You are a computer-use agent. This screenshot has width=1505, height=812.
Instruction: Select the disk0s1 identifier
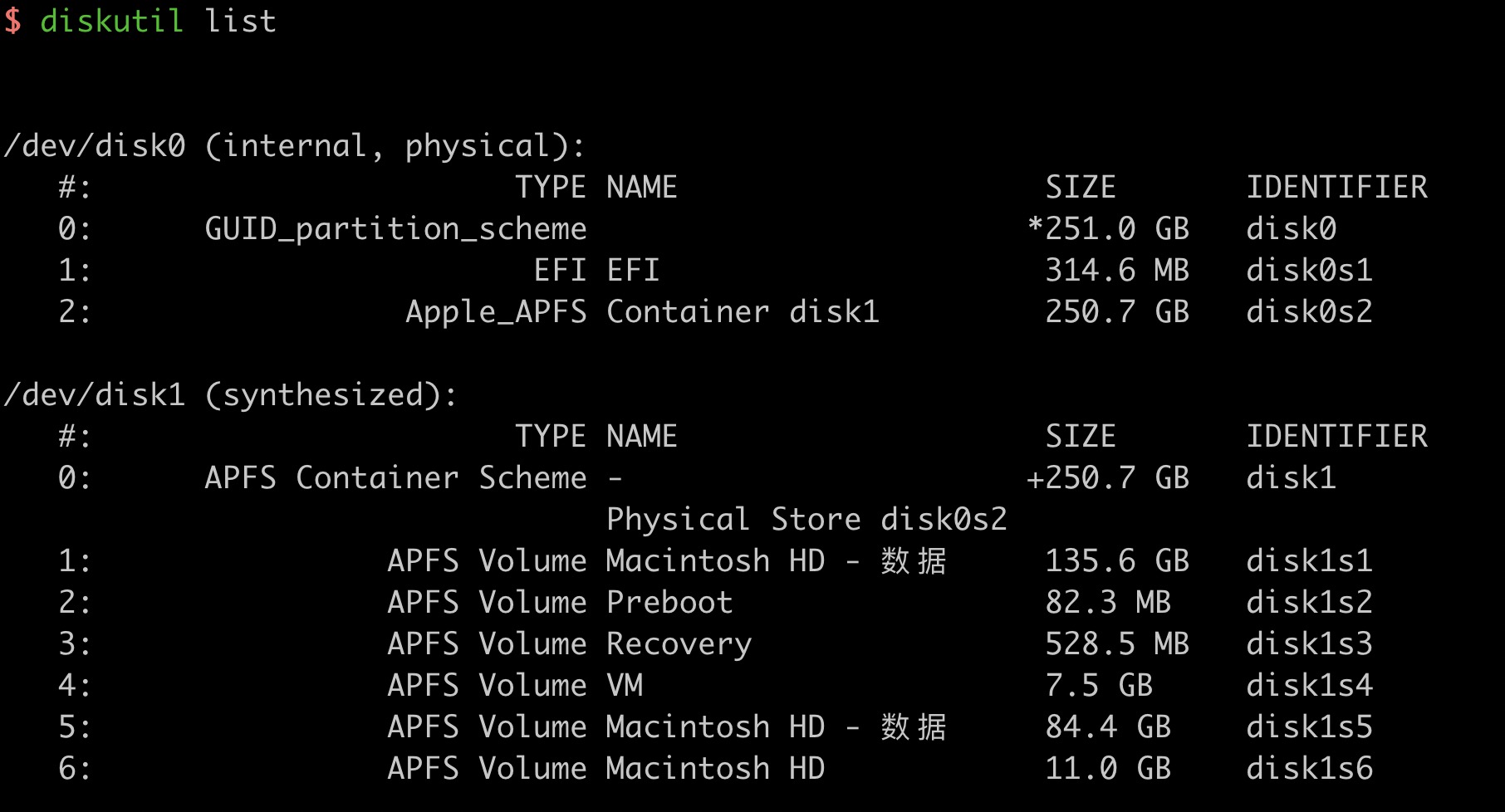click(1309, 271)
